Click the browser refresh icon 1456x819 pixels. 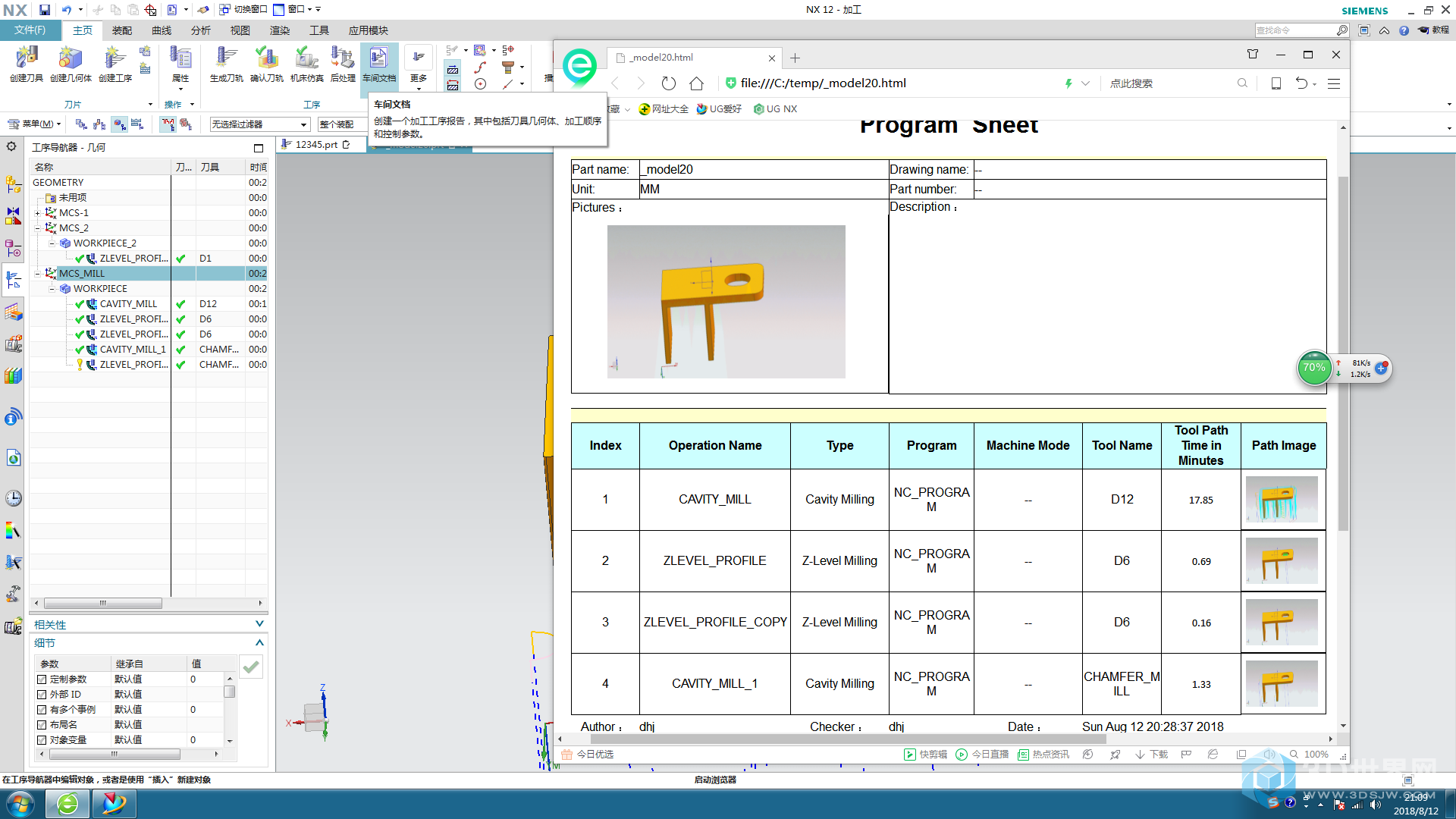point(668,83)
